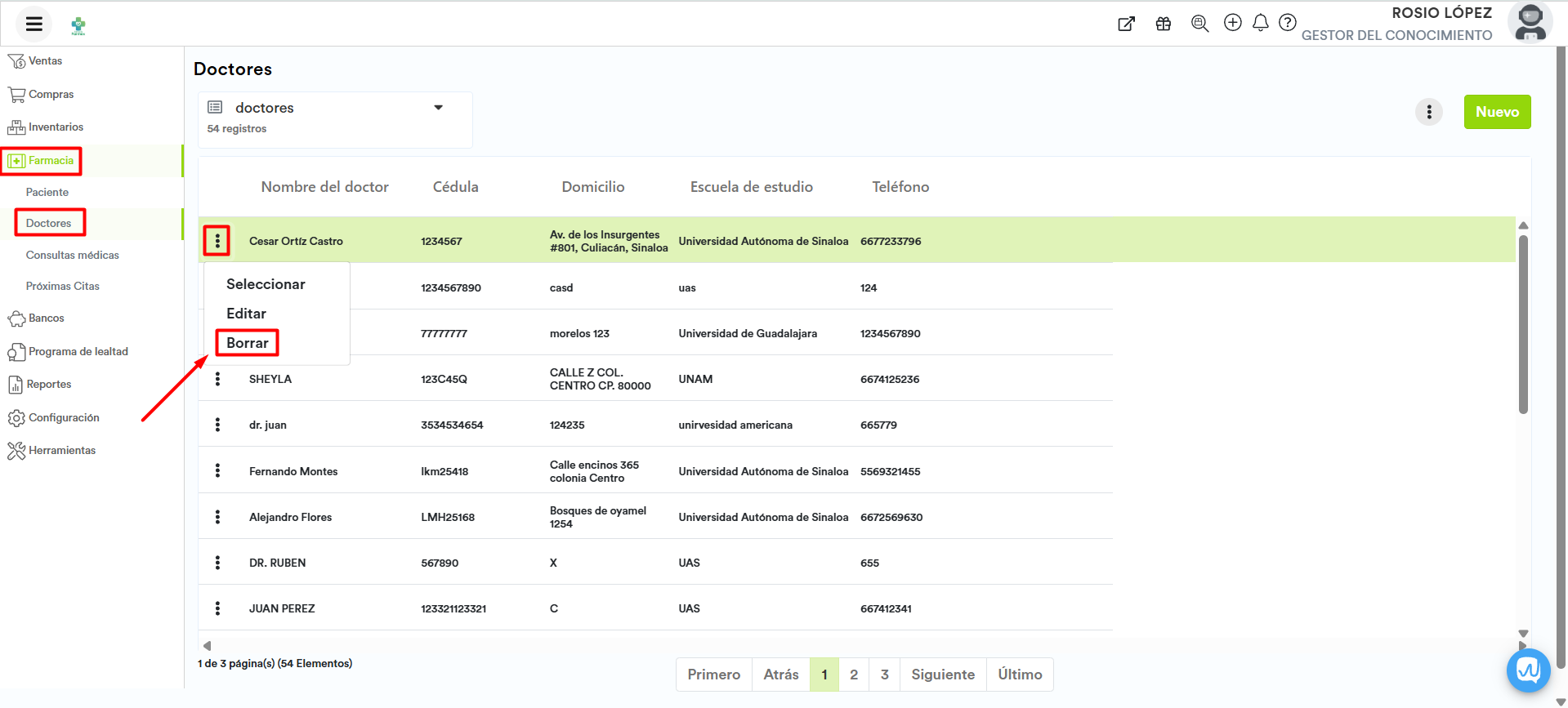Select Seleccionar from the context menu

266,284
